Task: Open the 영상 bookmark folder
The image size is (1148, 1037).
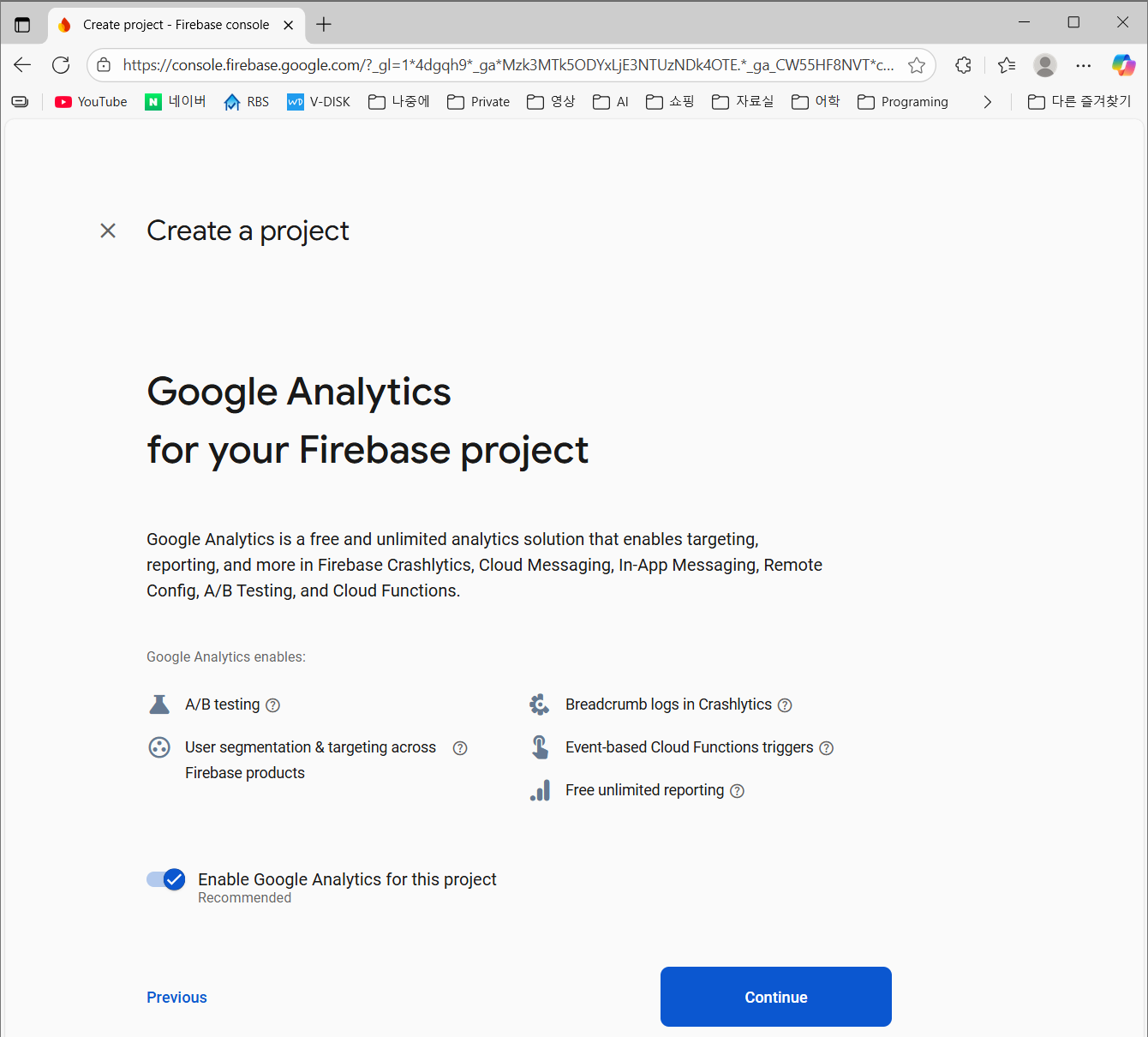Action: (551, 102)
